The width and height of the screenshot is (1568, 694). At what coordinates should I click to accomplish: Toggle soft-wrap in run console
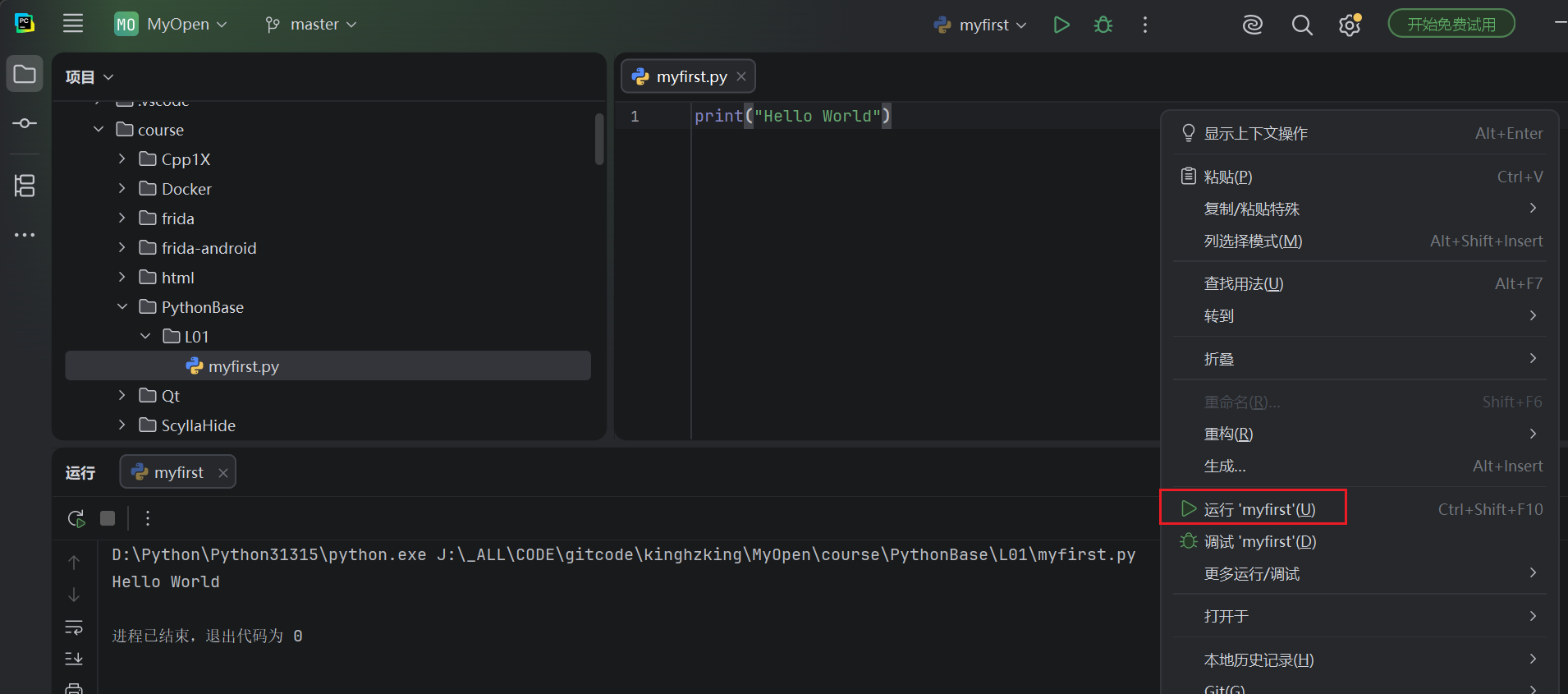coord(74,627)
